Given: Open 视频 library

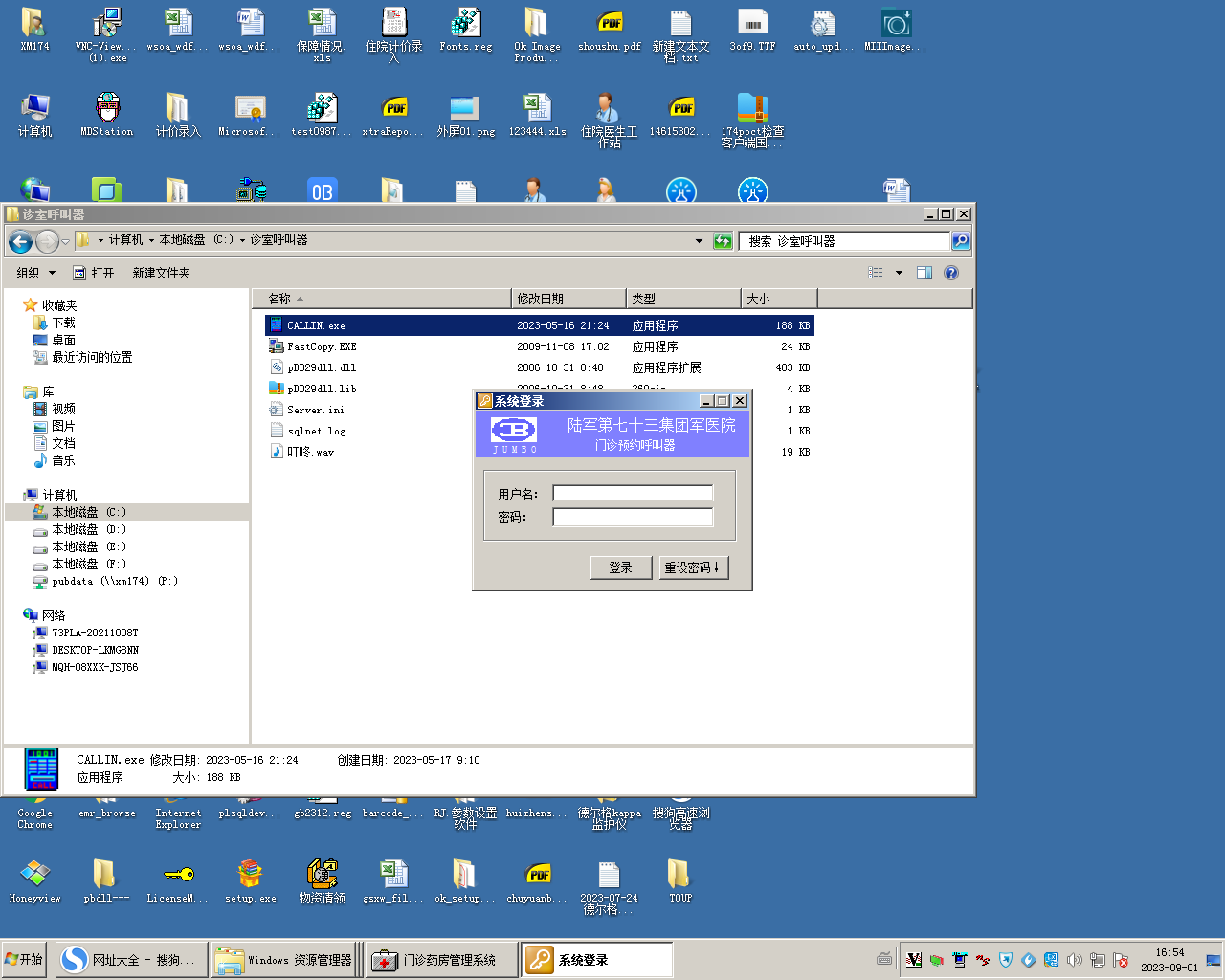Looking at the screenshot, I should tap(55, 409).
